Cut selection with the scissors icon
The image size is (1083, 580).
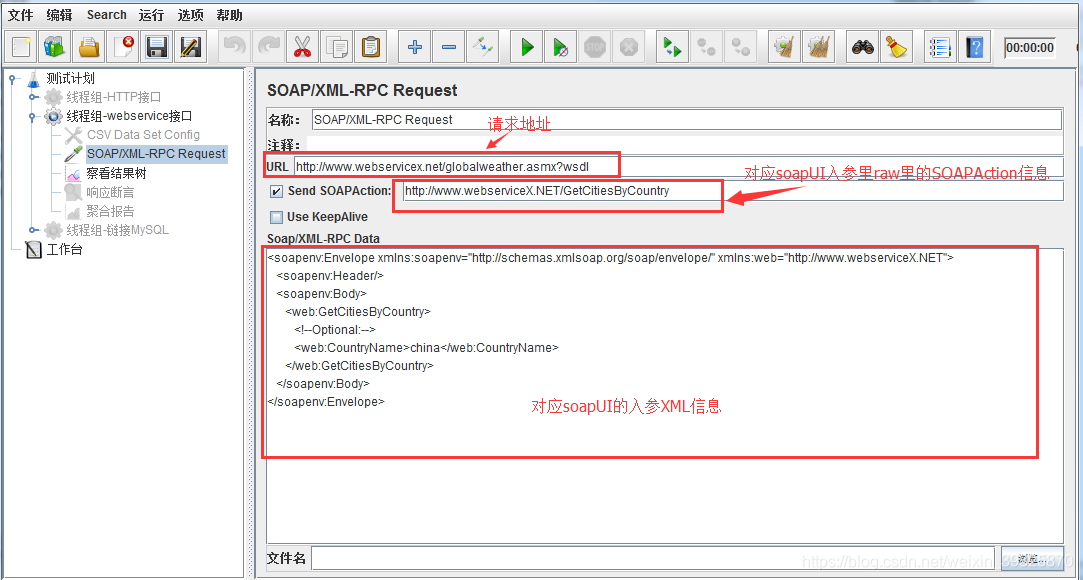[303, 47]
